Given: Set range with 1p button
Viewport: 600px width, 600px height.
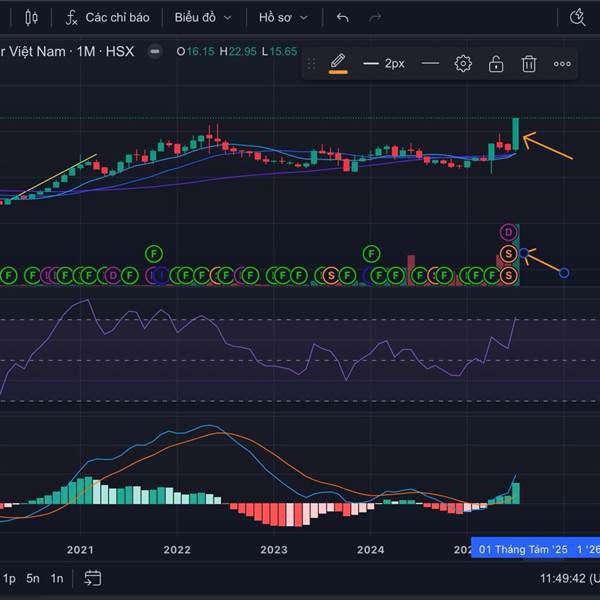Looking at the screenshot, I should (x=8, y=578).
